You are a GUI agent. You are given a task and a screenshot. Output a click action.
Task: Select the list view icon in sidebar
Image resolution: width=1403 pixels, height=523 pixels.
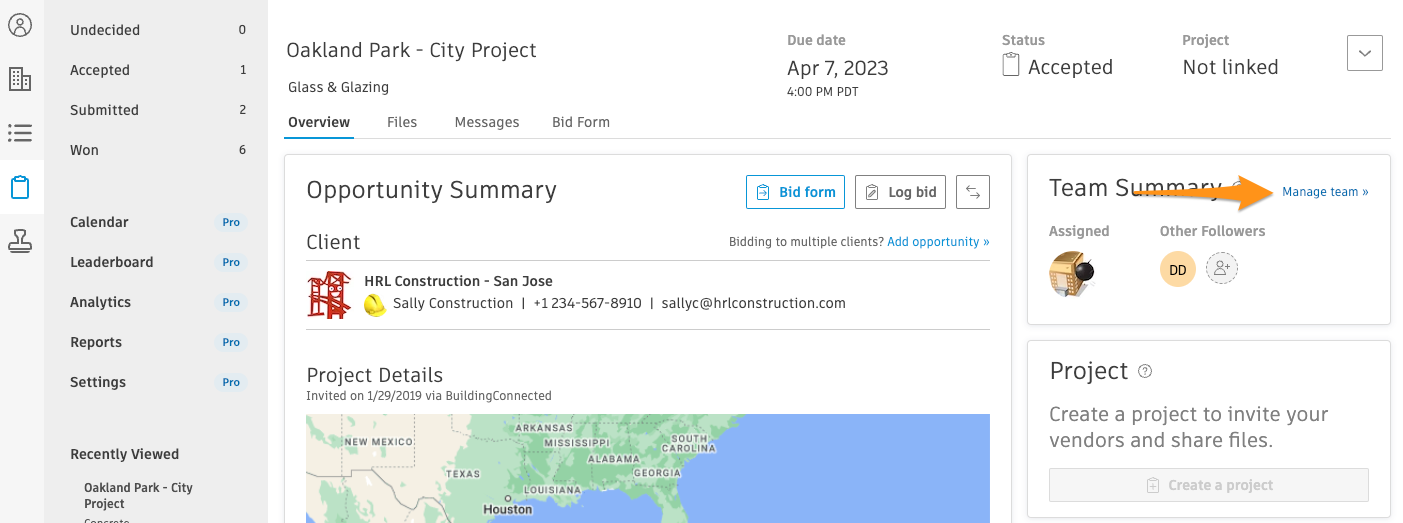point(20,132)
